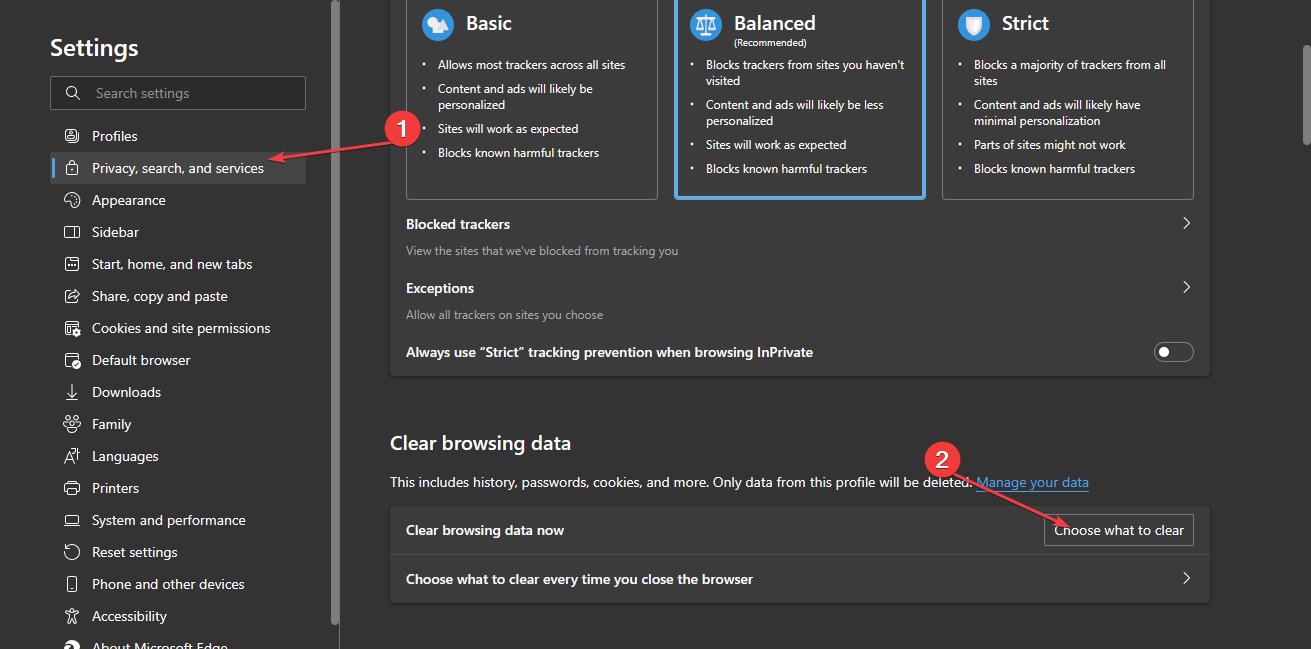This screenshot has width=1311, height=649.
Task: Open the Default browser settings
Action: [x=140, y=359]
